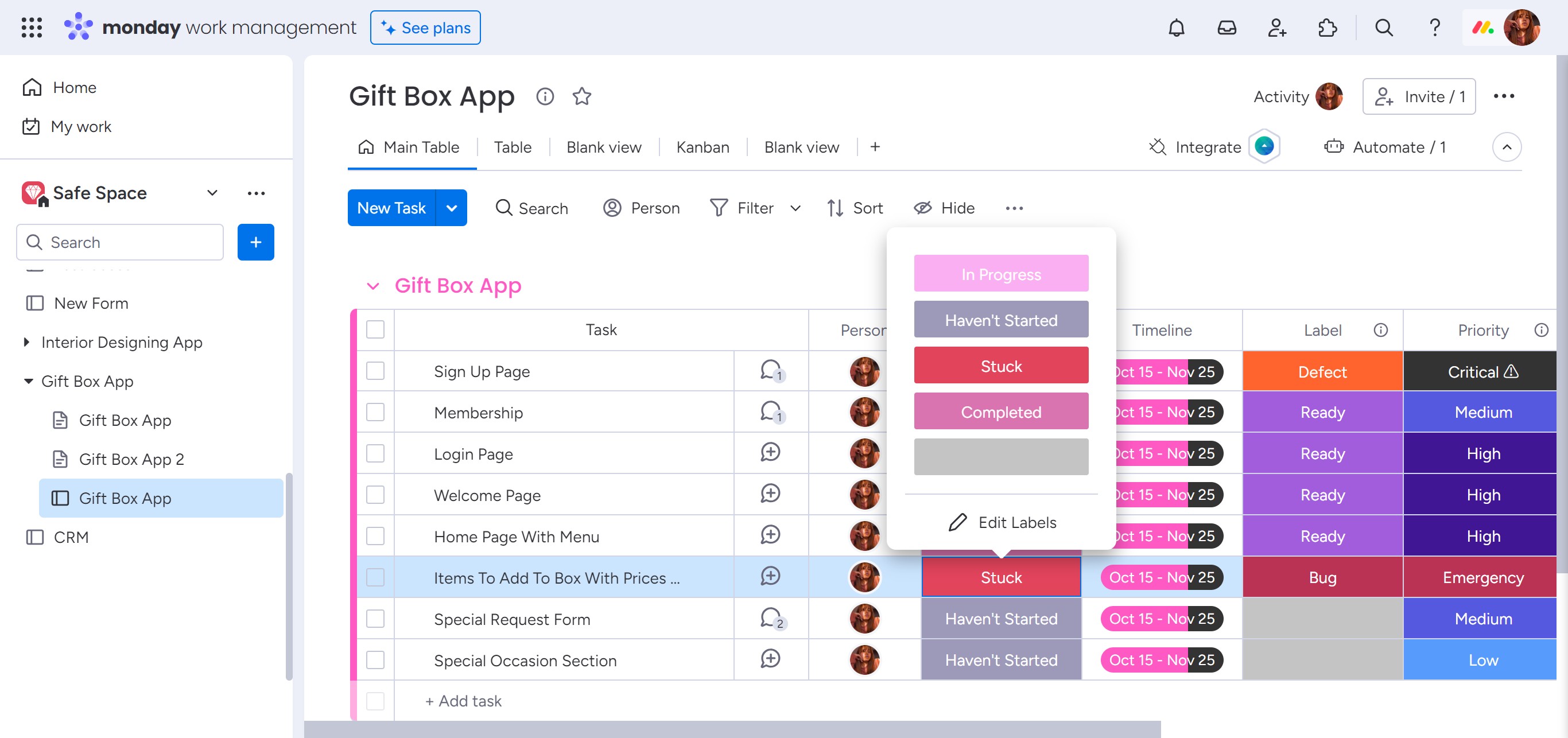This screenshot has height=738, width=1568.
Task: Add update to Welcome Page task
Action: 771,494
